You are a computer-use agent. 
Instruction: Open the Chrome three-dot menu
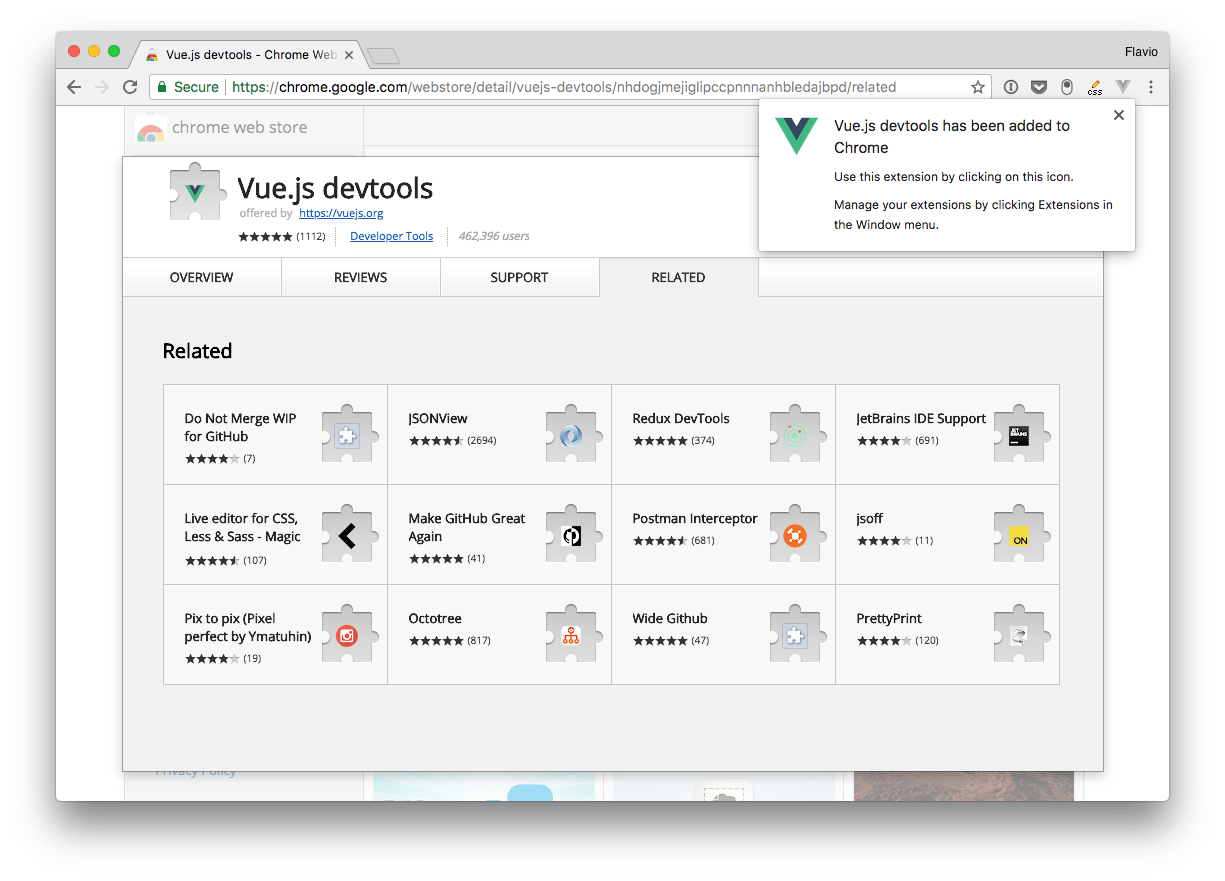(x=1151, y=87)
